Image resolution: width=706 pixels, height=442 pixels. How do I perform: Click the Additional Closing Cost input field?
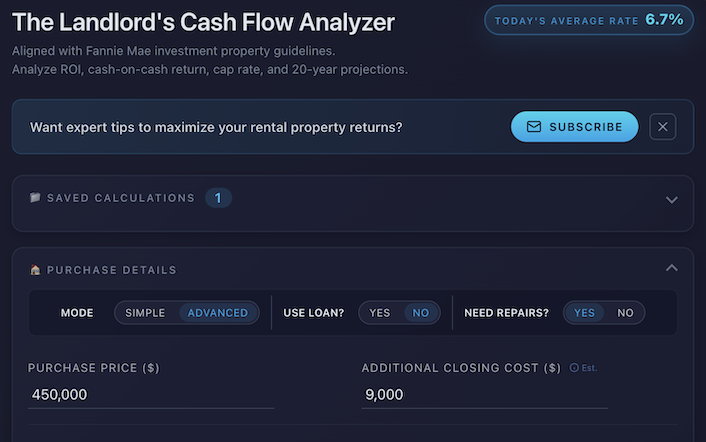pyautogui.click(x=484, y=395)
